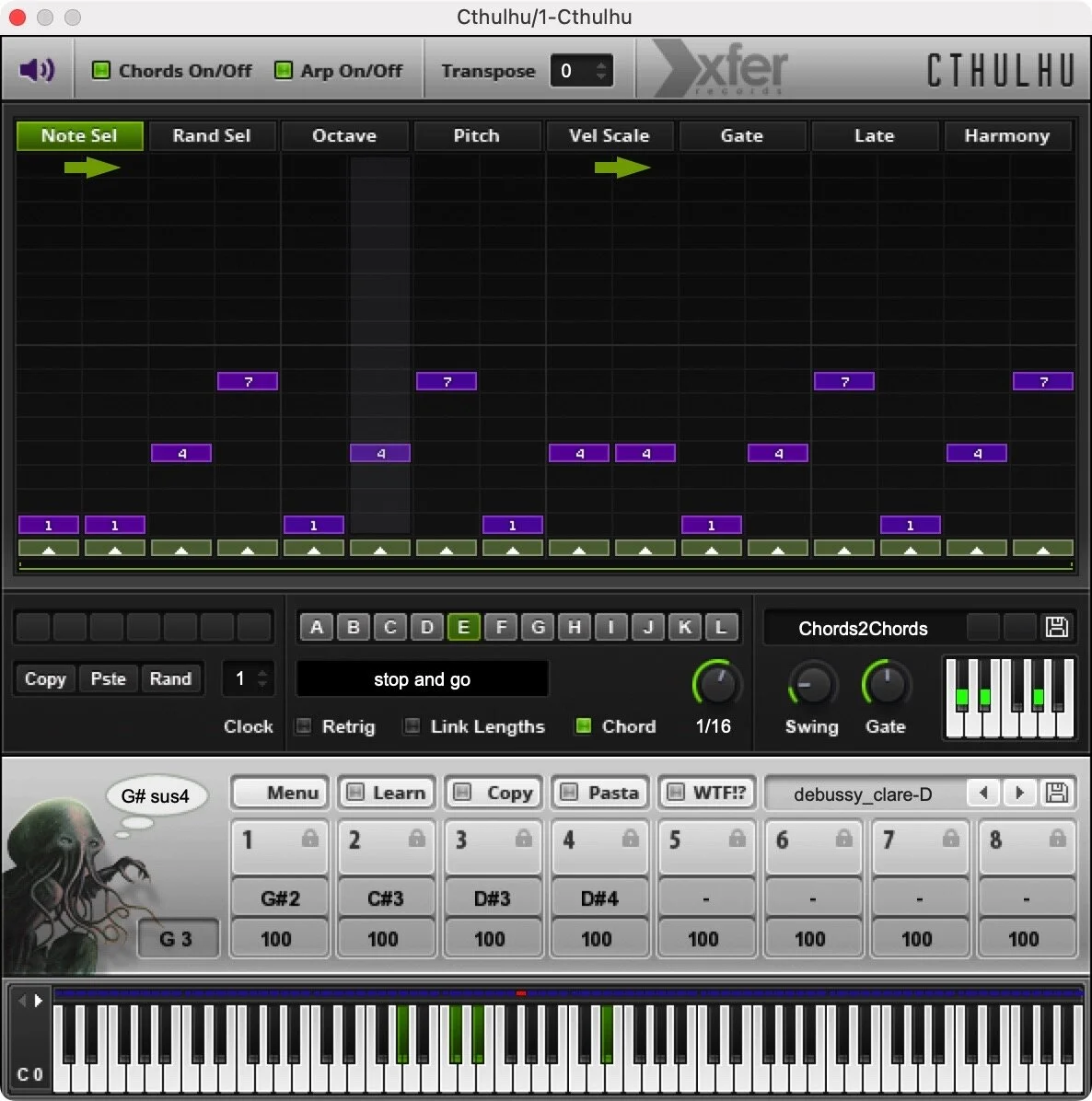Click the G 3 root note button

[179, 938]
